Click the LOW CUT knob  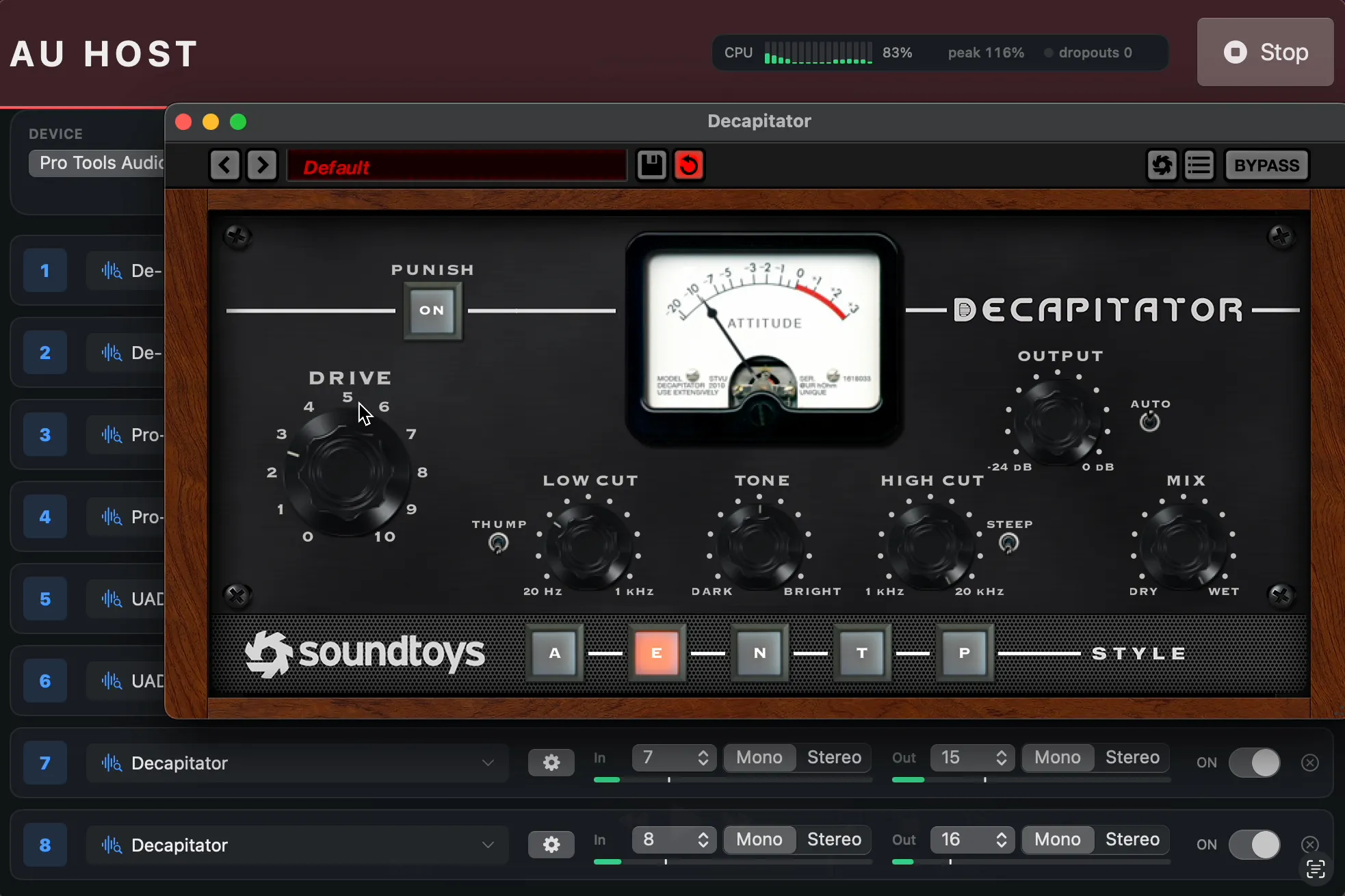588,546
